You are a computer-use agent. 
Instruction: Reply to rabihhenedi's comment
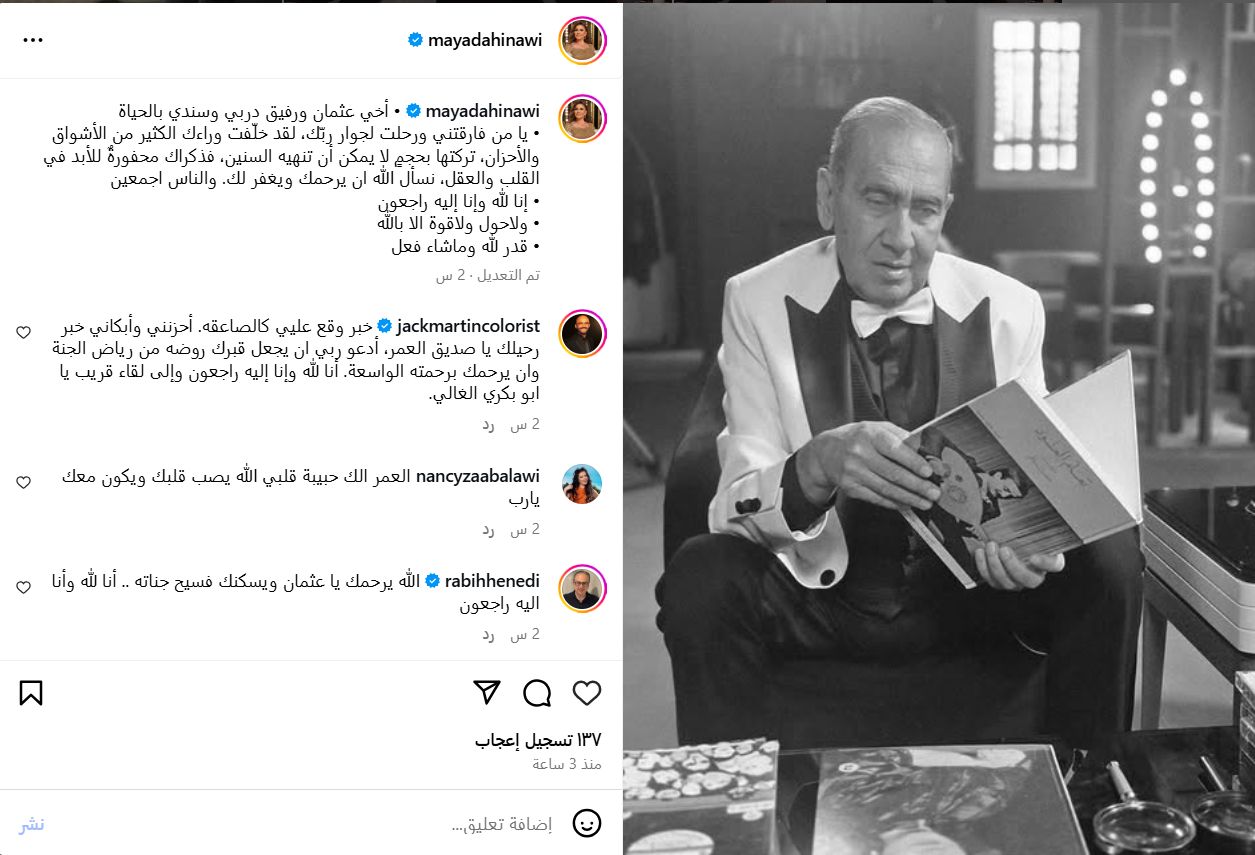pos(488,634)
